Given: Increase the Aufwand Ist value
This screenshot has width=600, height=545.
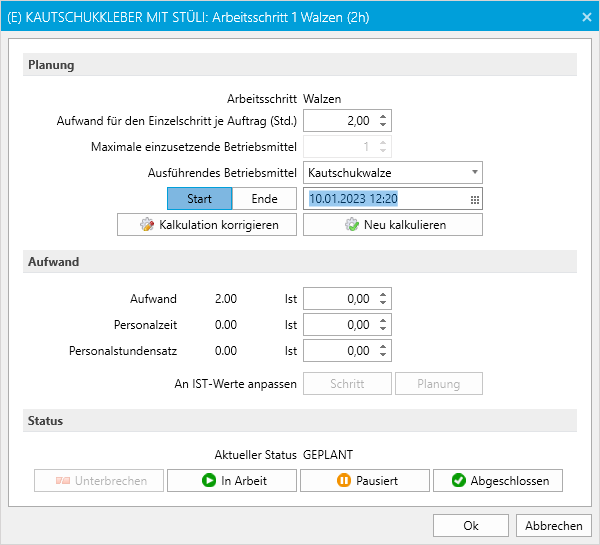Looking at the screenshot, I should click(384, 294).
